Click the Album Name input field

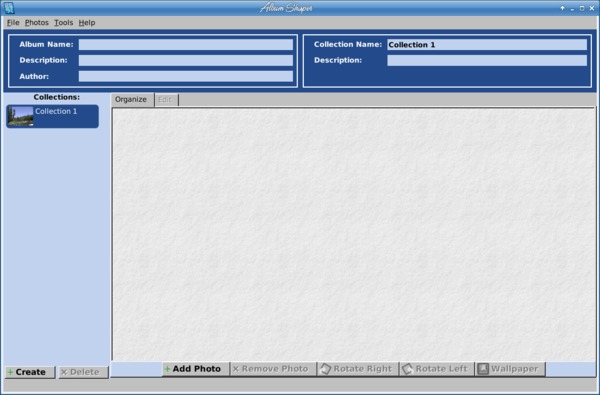[186, 45]
